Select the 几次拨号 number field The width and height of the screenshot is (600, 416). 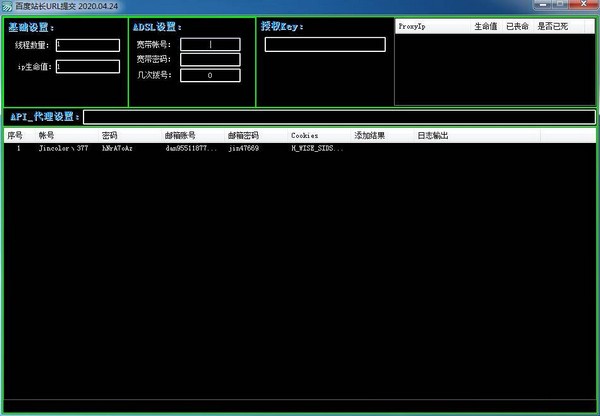[x=210, y=75]
